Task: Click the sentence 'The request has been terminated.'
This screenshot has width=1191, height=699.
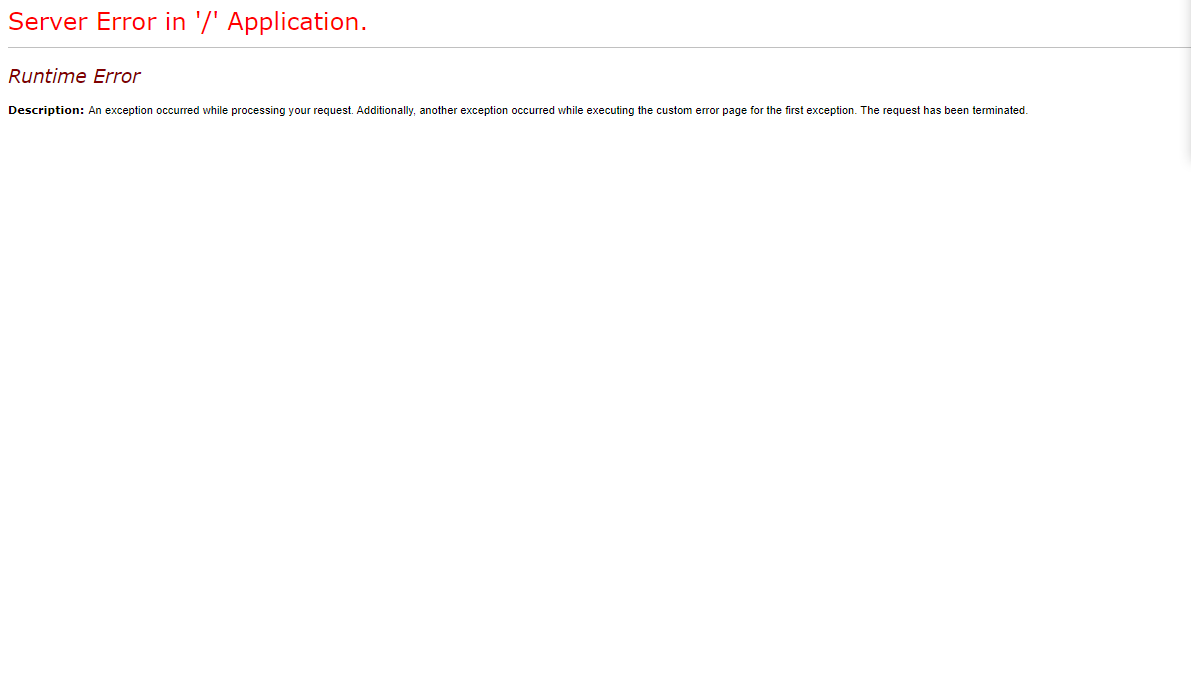Action: 943,110
